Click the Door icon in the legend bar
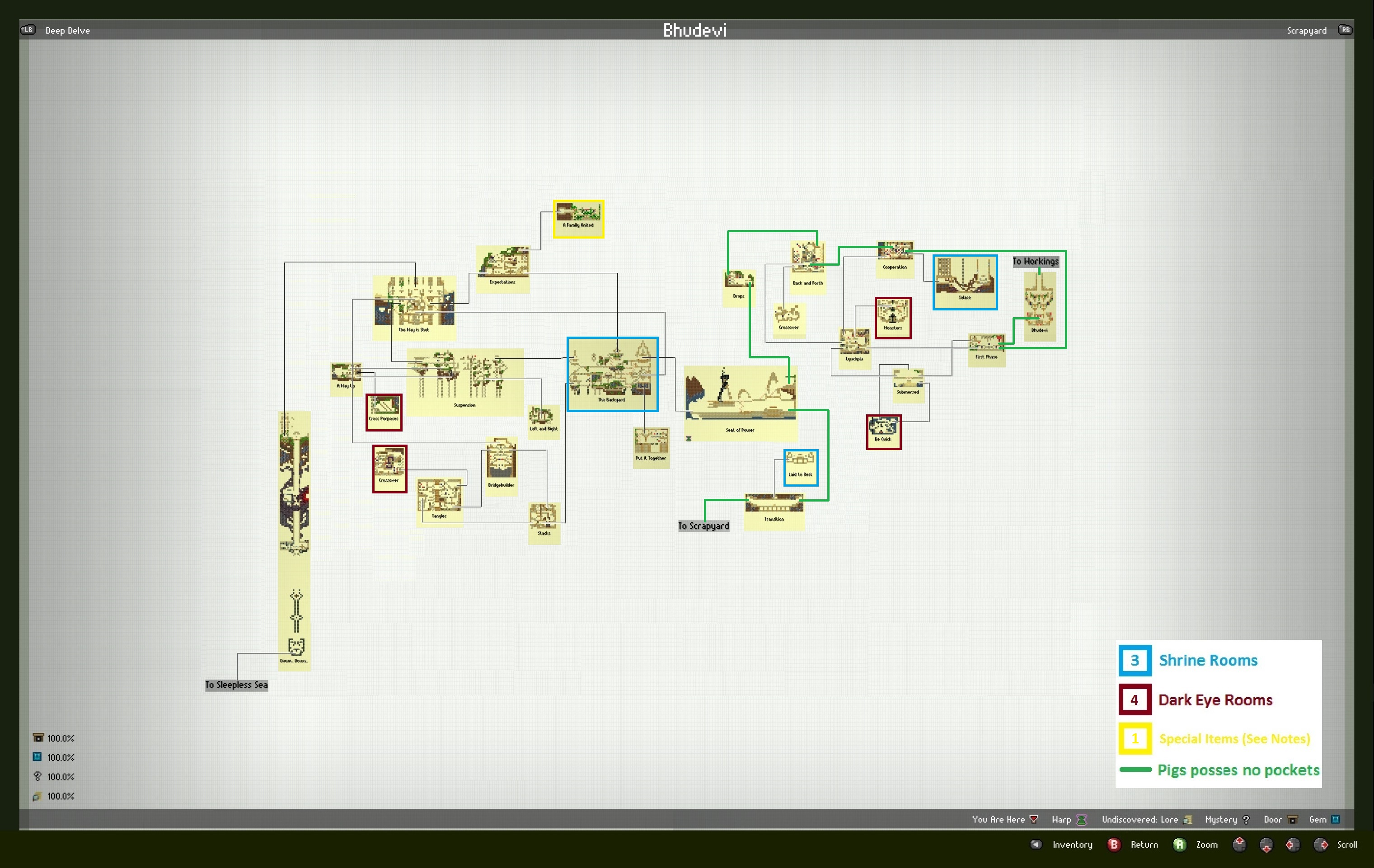Screen dimensions: 1374x868 (1292, 820)
